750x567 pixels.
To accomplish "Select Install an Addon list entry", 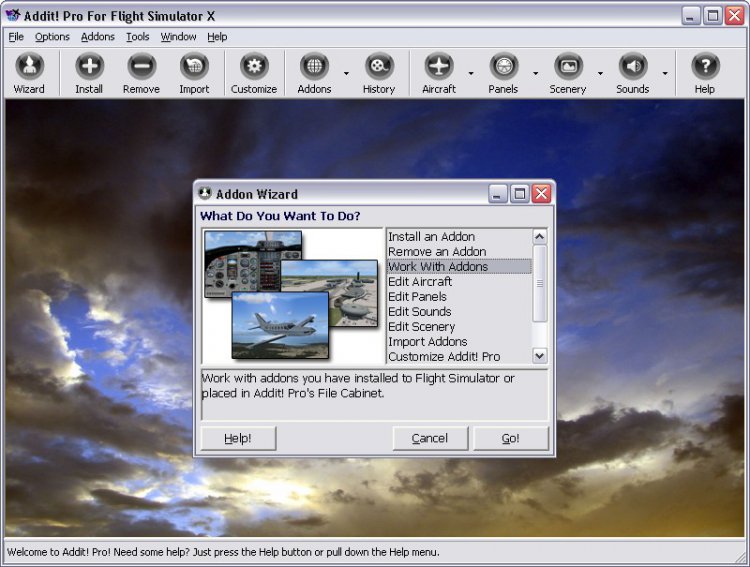I will point(431,237).
